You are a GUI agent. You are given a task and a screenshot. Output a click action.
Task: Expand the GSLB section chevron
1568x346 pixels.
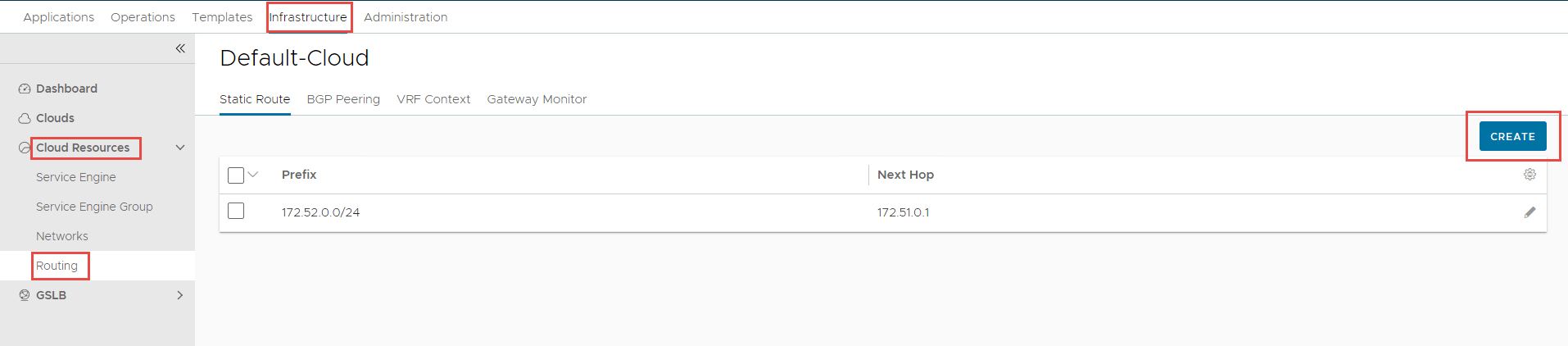pos(180,295)
